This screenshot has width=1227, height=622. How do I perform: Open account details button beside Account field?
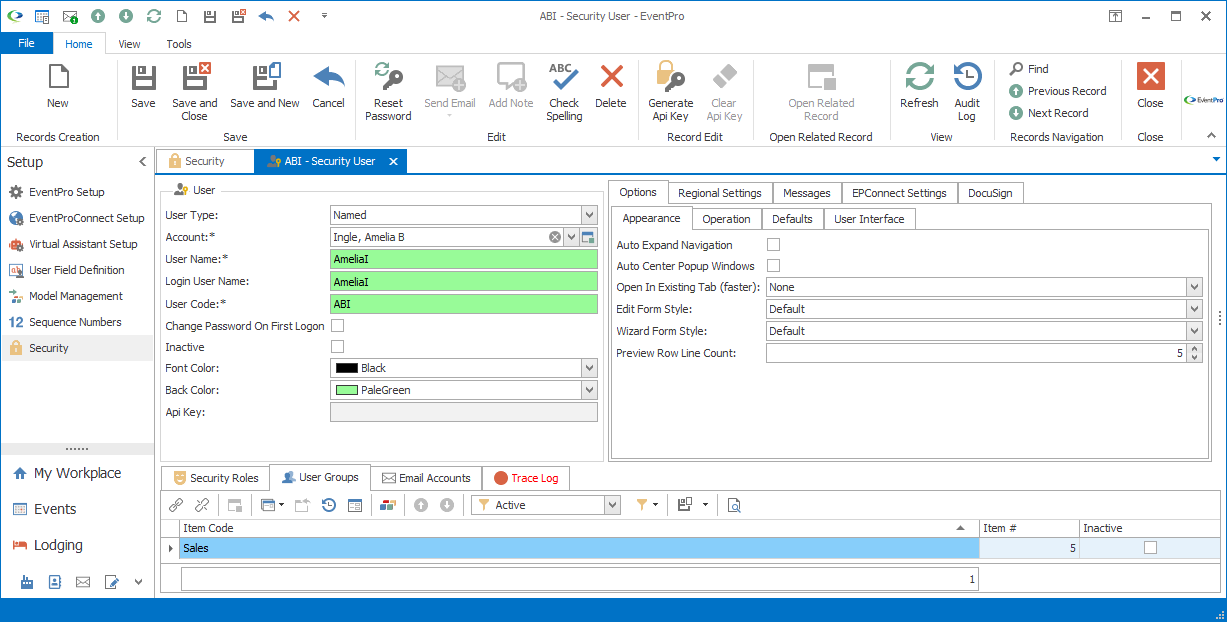(x=588, y=237)
